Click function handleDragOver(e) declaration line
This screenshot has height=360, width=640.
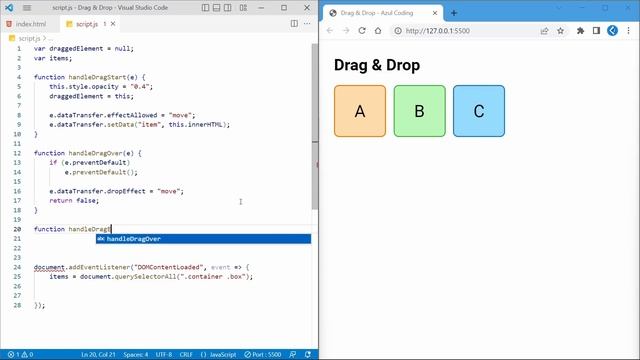tap(88, 153)
